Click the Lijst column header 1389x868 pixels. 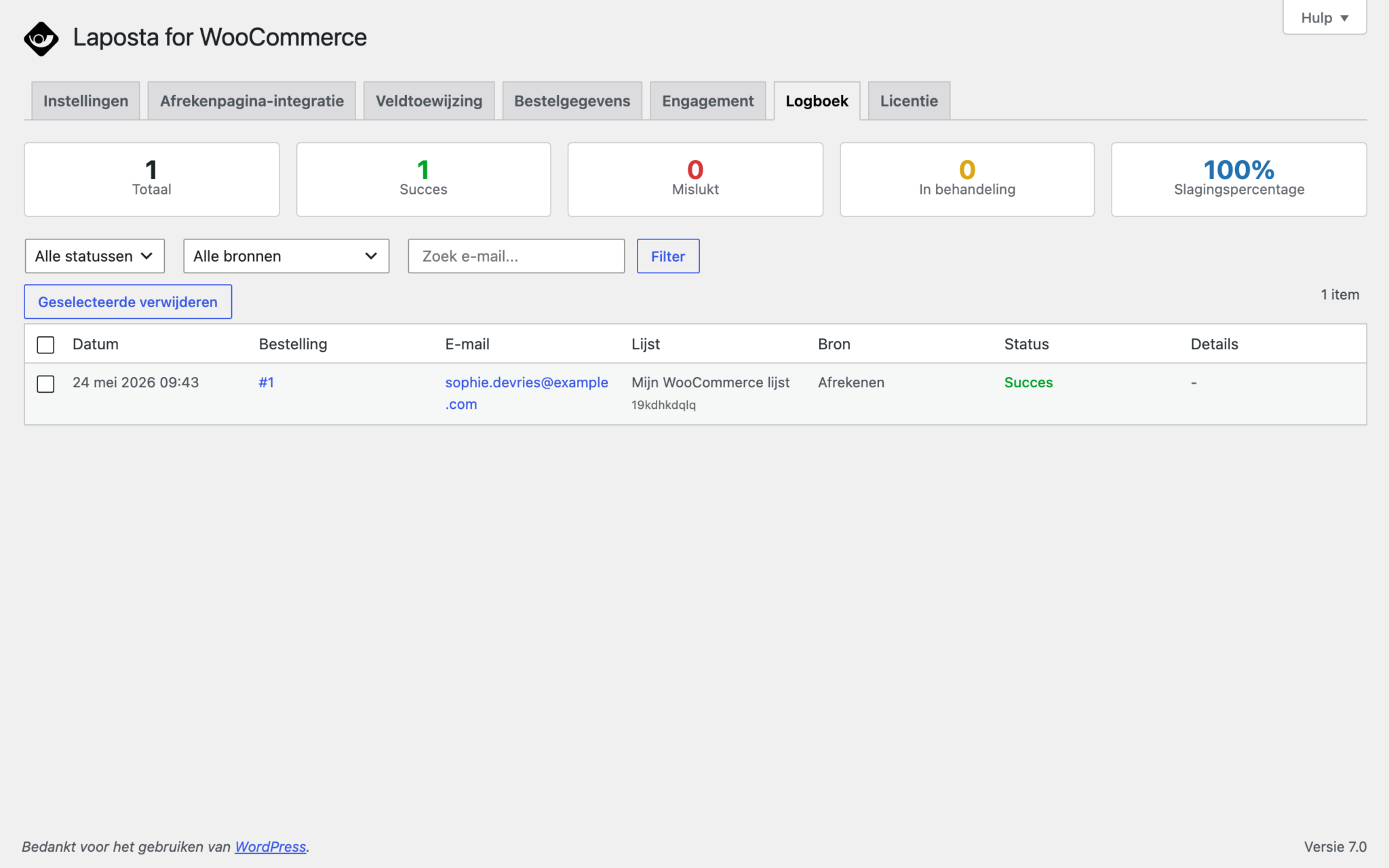pyautogui.click(x=646, y=344)
